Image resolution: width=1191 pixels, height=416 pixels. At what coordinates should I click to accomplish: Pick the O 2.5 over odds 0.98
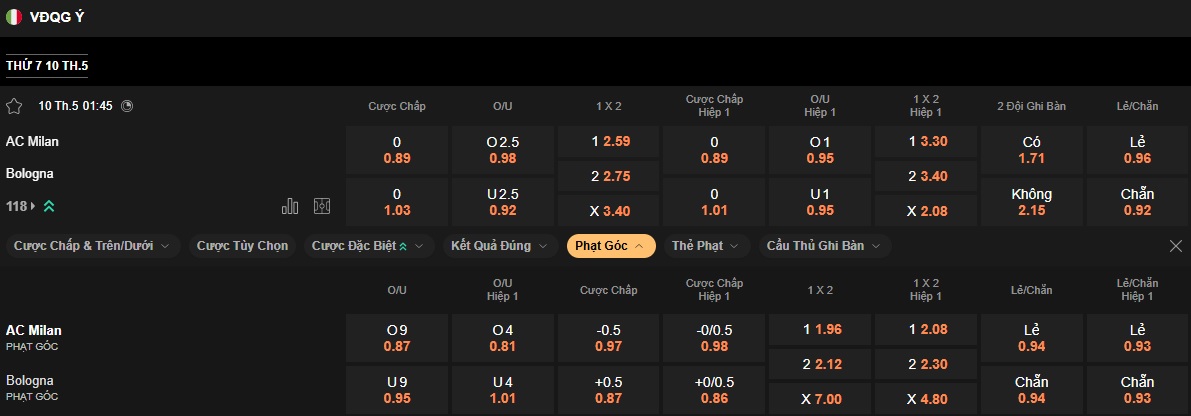(502, 150)
